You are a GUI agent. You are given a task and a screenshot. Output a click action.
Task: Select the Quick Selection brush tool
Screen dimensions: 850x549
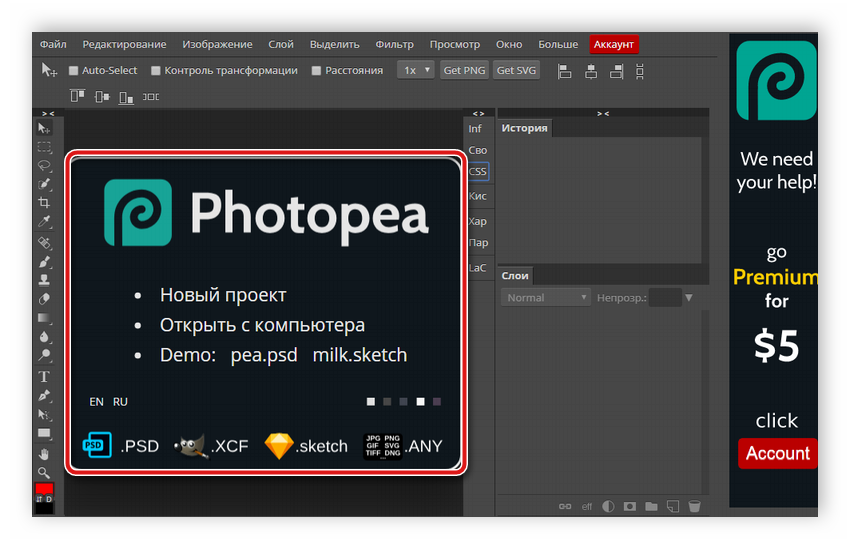tap(44, 184)
